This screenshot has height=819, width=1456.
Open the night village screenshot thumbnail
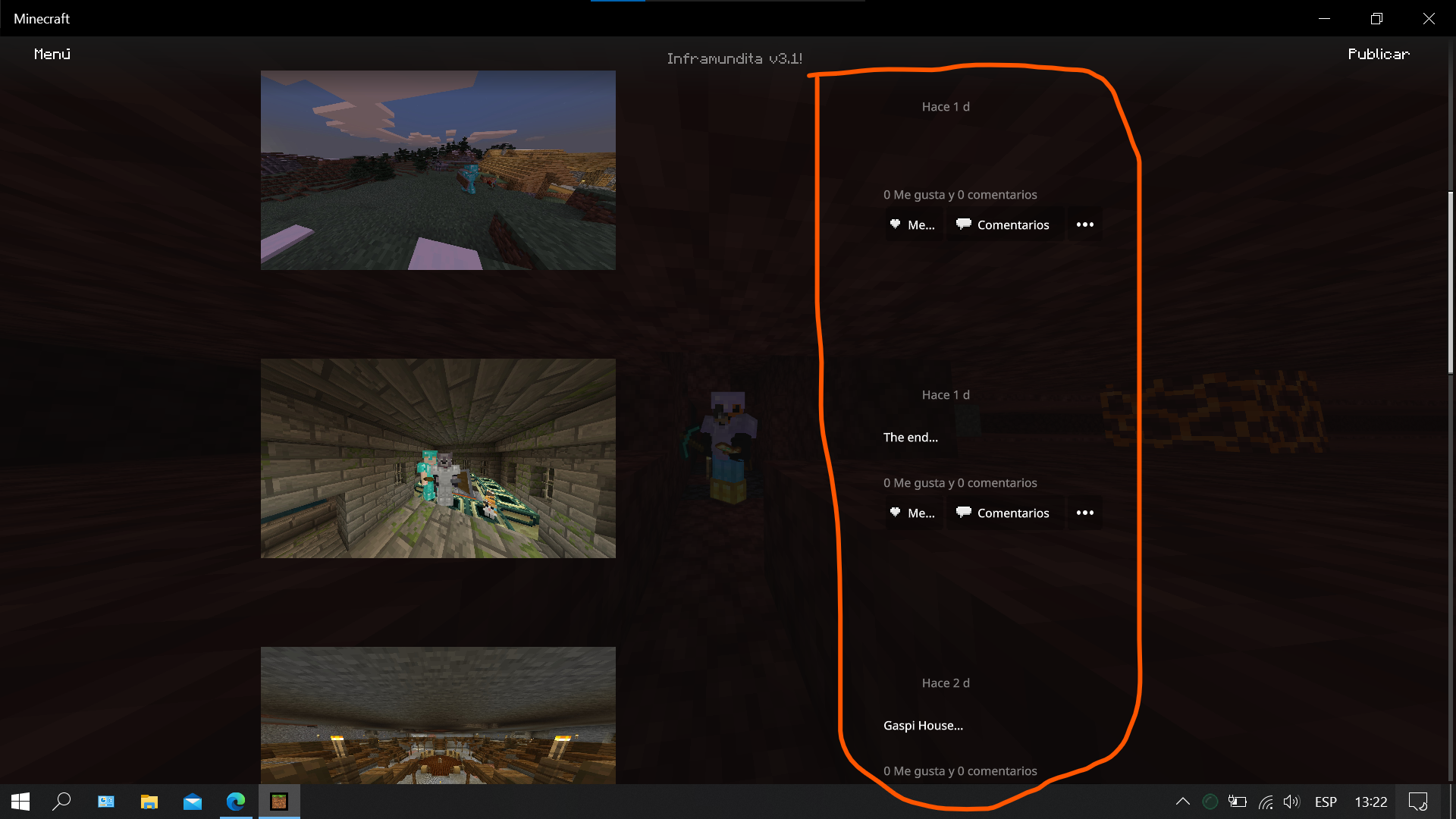coord(438,170)
